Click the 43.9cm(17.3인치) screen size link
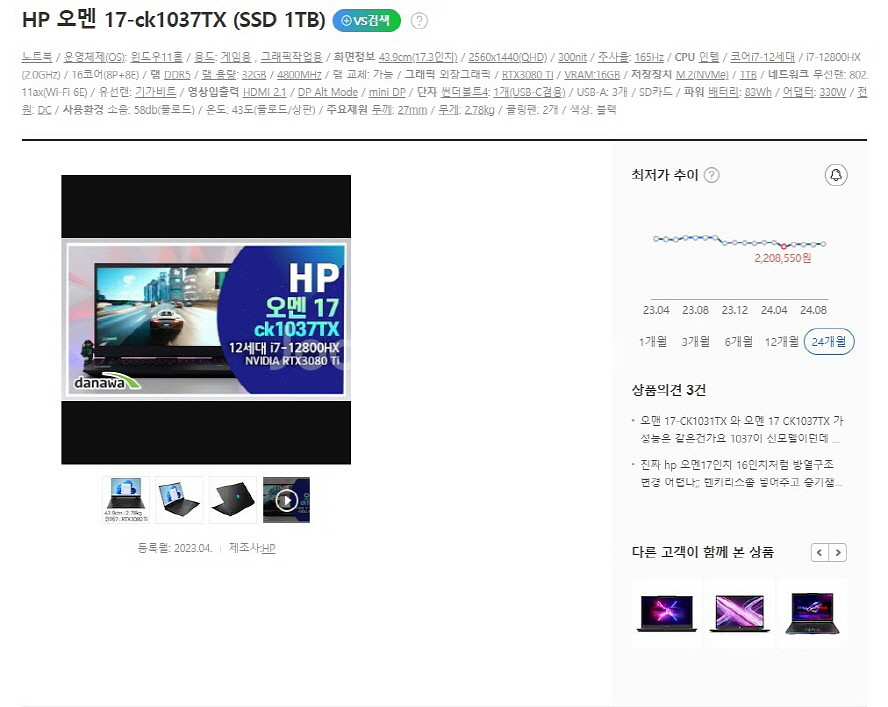The height and width of the screenshot is (707, 888). 418,57
